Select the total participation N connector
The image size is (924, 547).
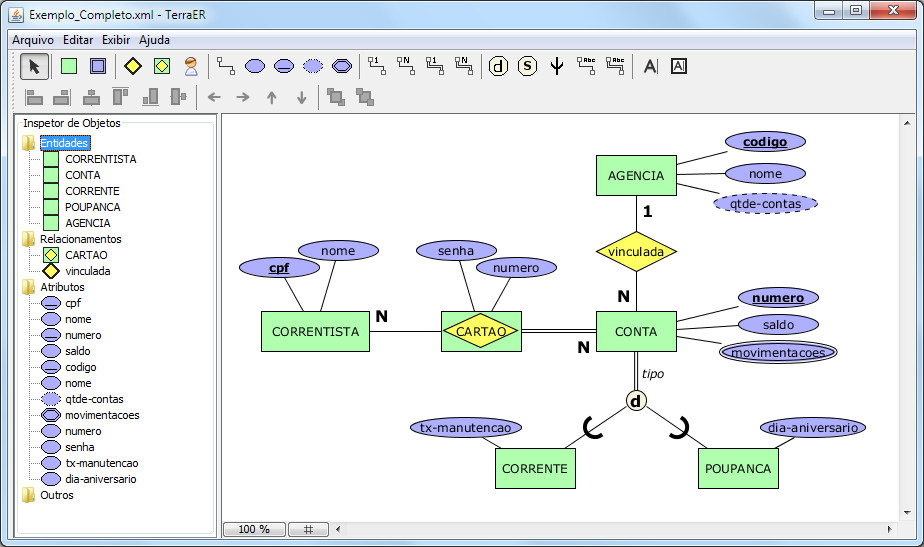tap(464, 66)
